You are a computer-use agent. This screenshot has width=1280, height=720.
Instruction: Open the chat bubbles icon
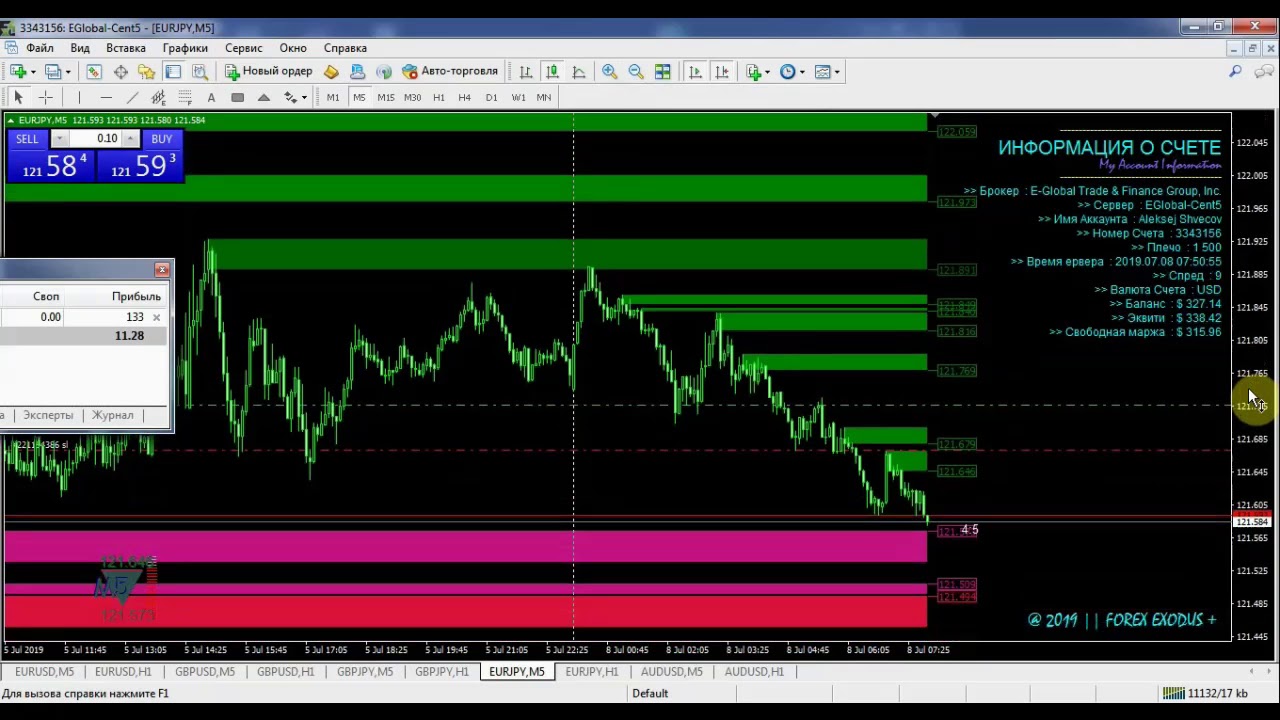pyautogui.click(x=1262, y=71)
